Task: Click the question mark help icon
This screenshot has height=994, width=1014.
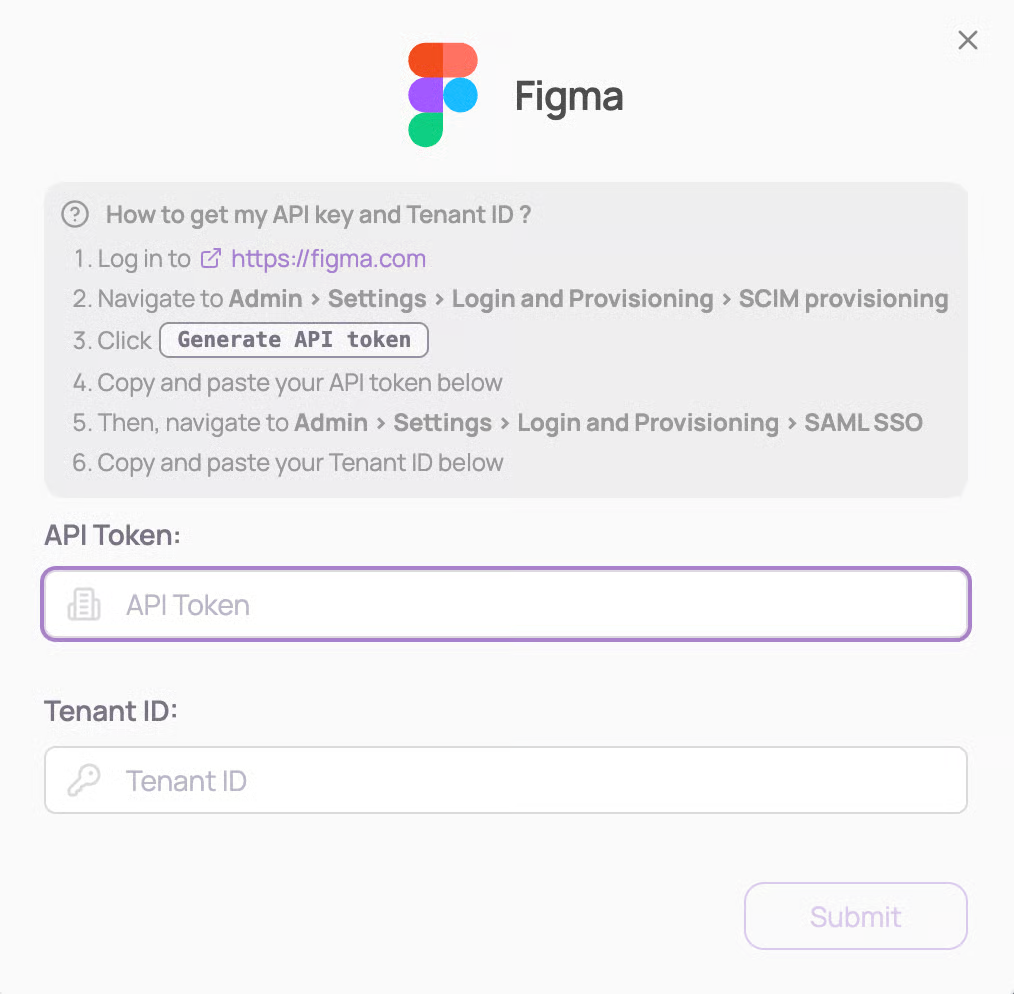Action: (x=75, y=214)
